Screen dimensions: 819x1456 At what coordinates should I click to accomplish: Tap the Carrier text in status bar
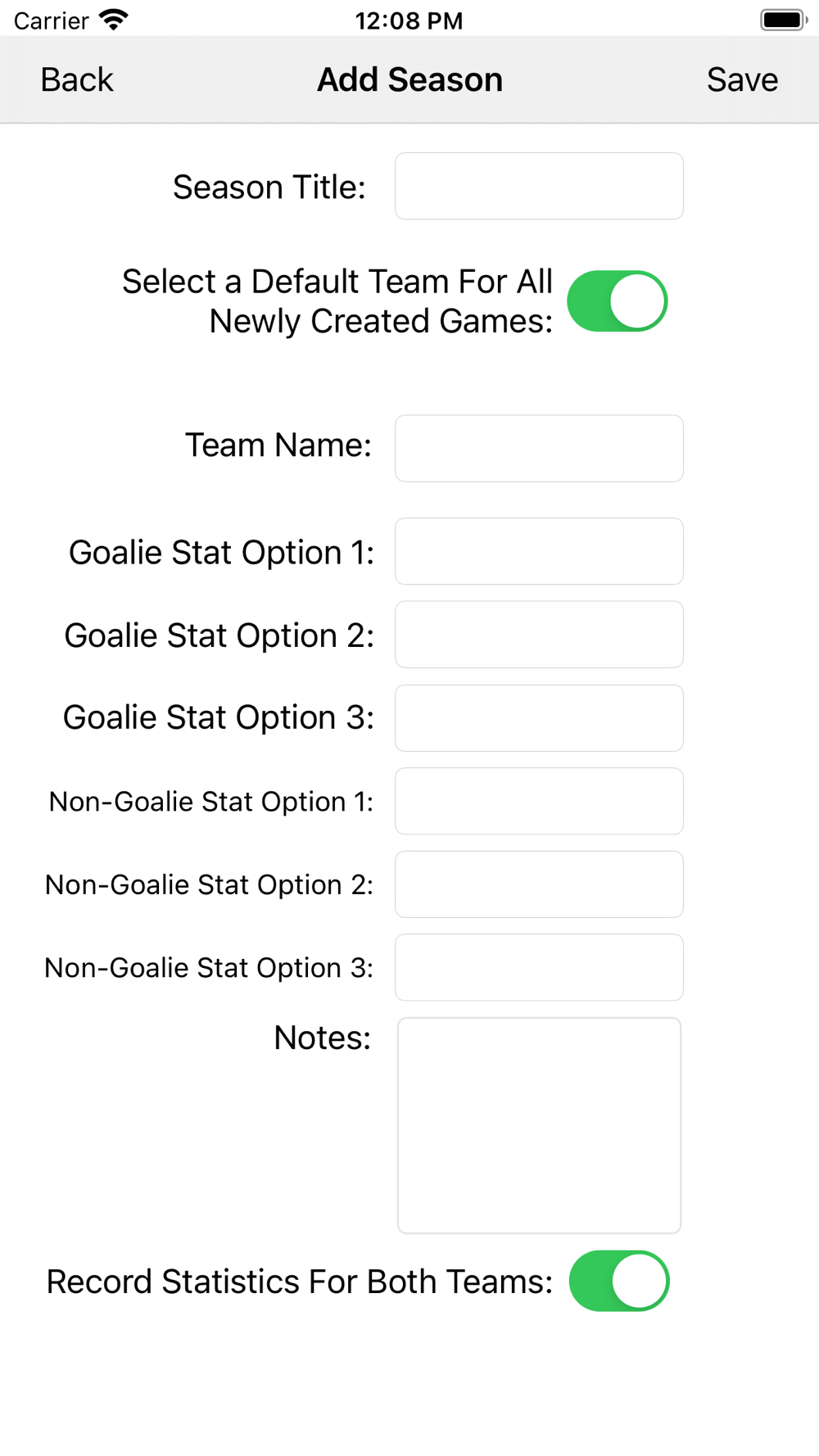[x=51, y=20]
